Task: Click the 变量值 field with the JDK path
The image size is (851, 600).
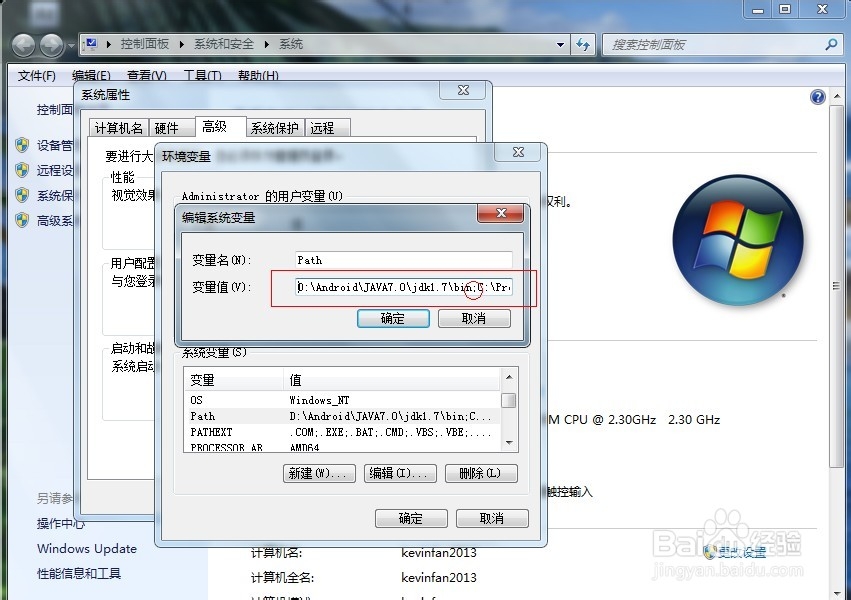Action: pyautogui.click(x=404, y=287)
